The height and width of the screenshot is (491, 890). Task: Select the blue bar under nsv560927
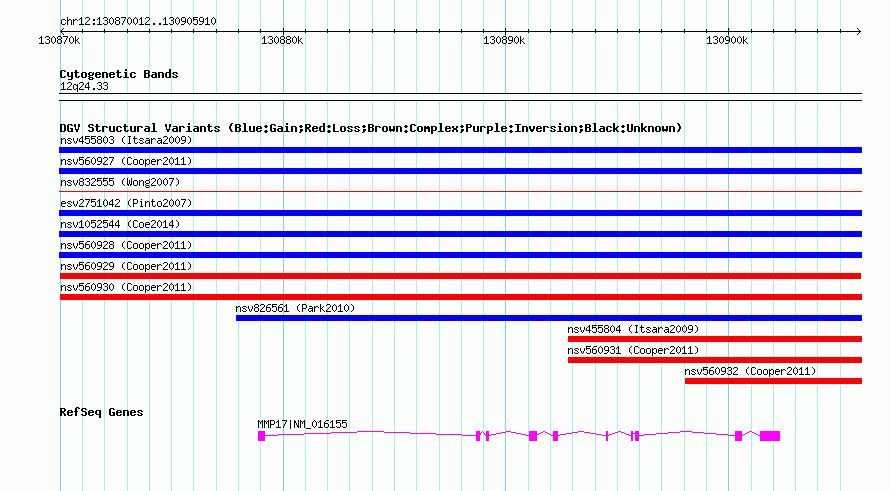click(x=460, y=171)
